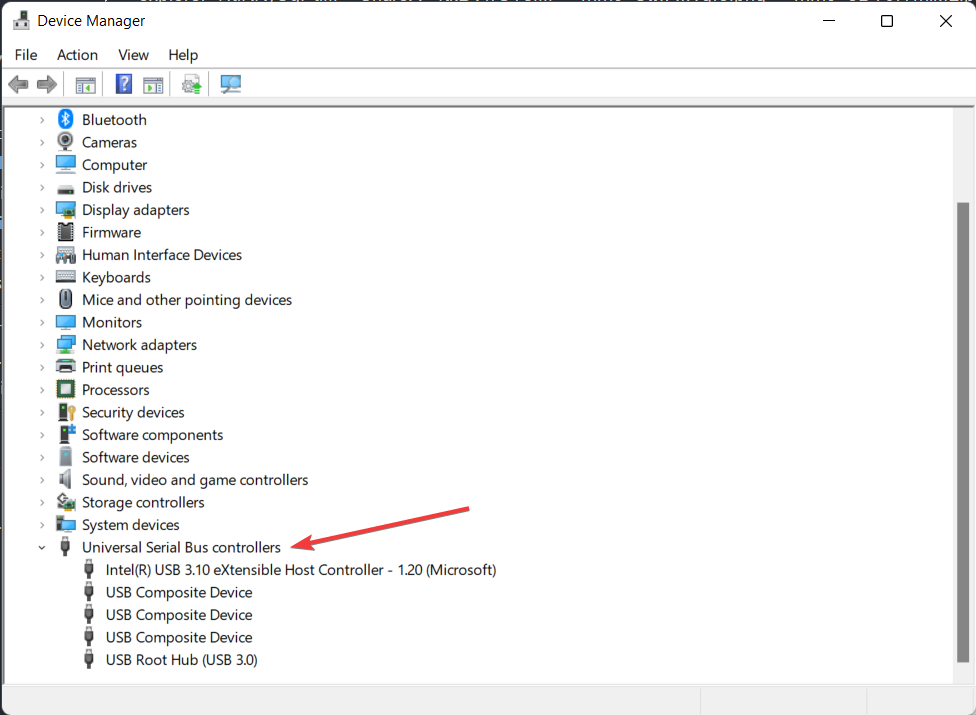Collapse the Universal Serial Bus controllers category
Screen dimensions: 976x715
click(x=42, y=547)
